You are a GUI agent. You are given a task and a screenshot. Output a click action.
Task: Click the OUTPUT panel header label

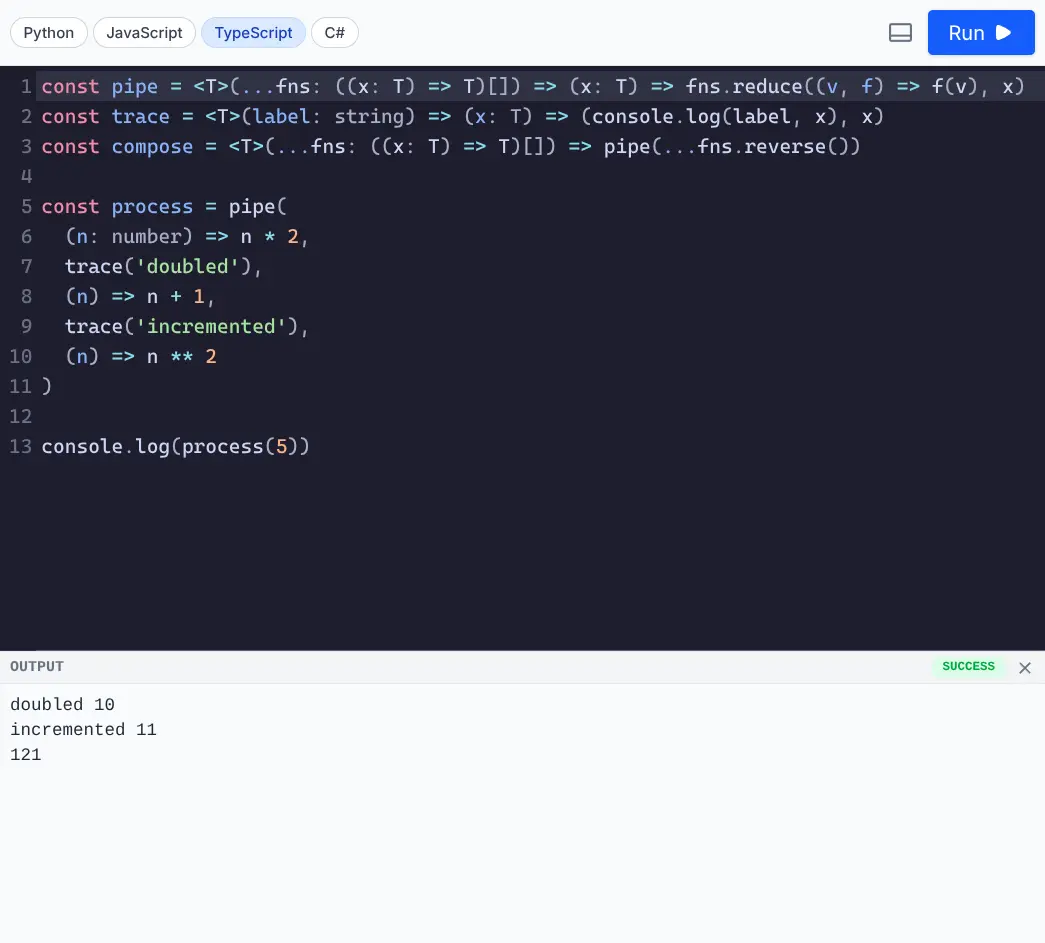tap(37, 666)
